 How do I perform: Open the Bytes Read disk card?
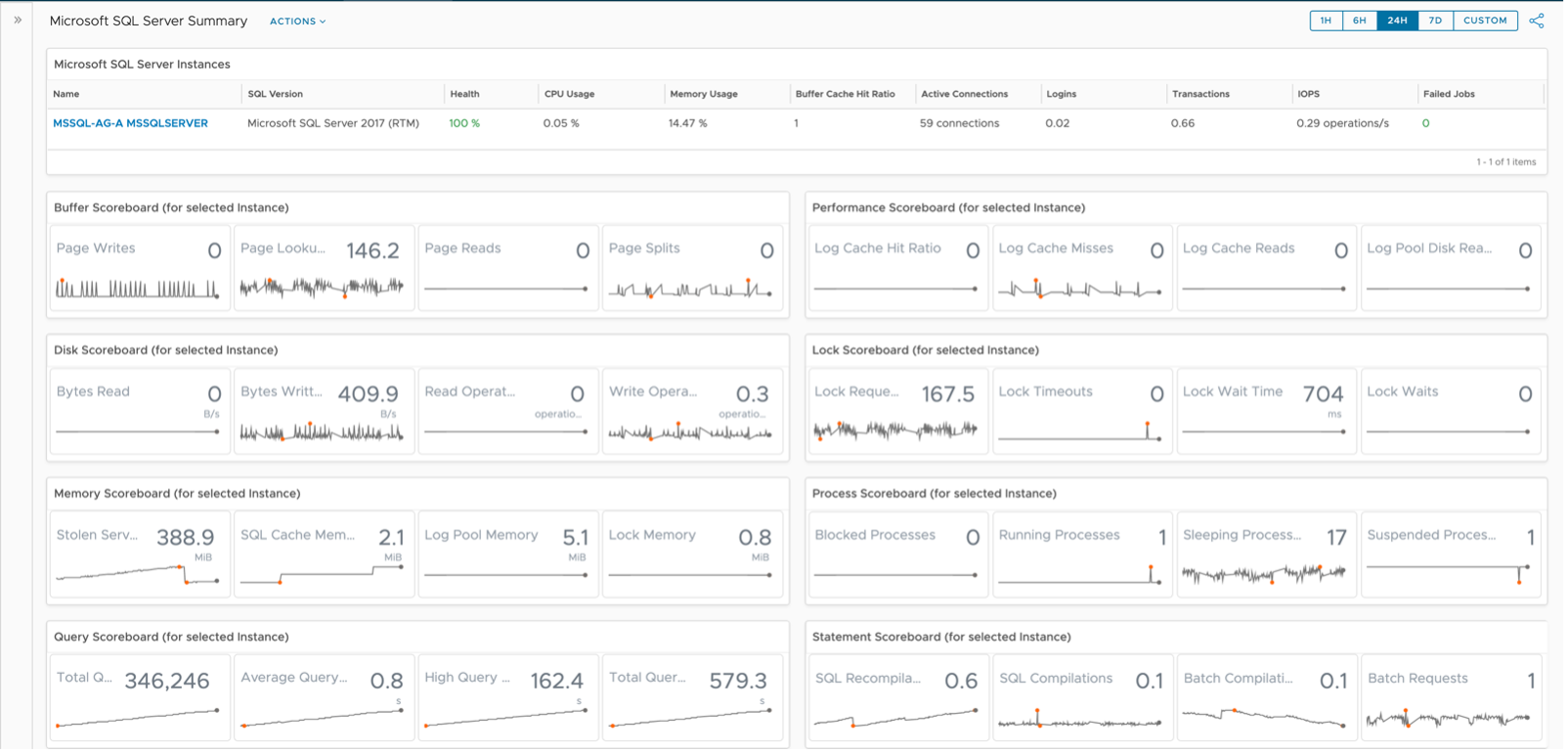(140, 412)
